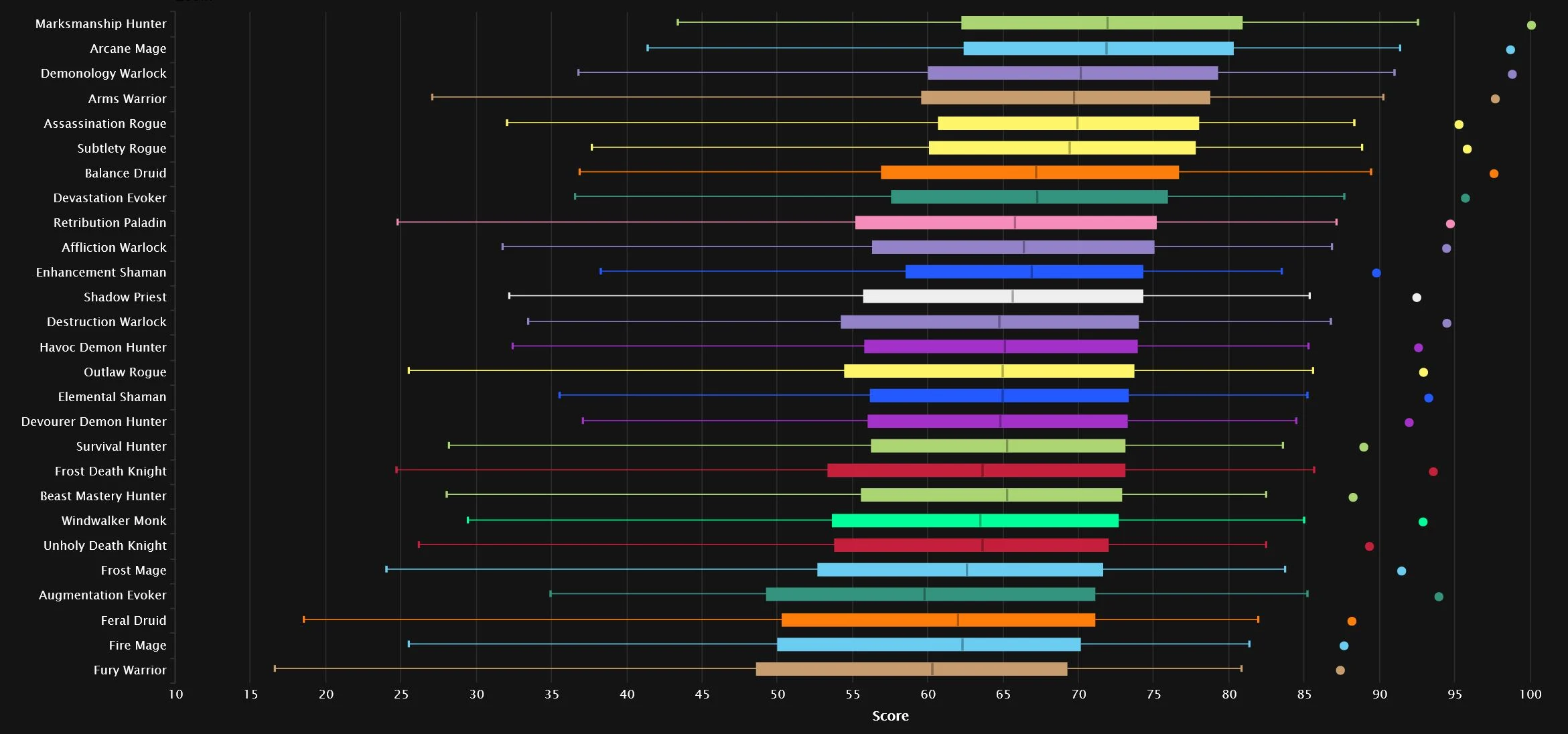Click the Devastation Evoker label
Viewport: 1568px width, 734px height.
110,198
